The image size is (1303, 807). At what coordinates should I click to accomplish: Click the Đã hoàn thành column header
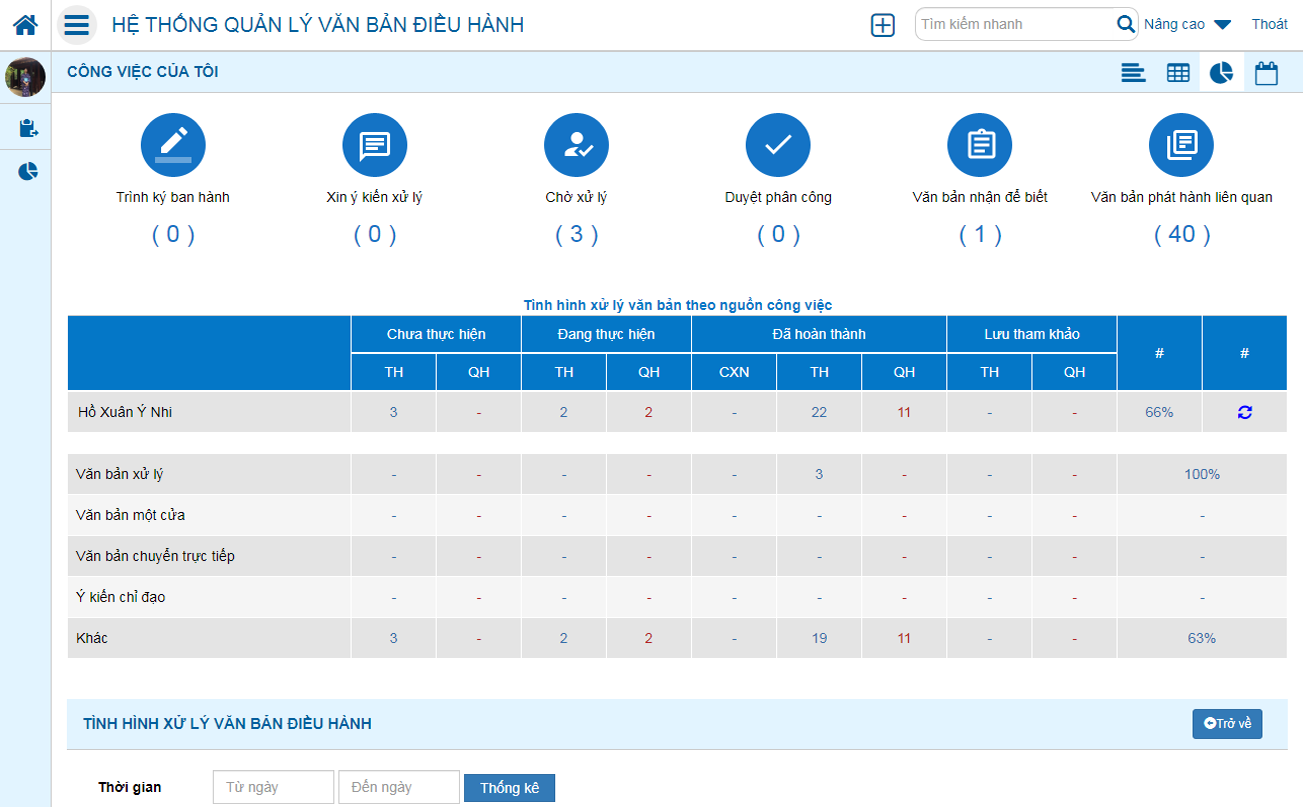point(819,334)
